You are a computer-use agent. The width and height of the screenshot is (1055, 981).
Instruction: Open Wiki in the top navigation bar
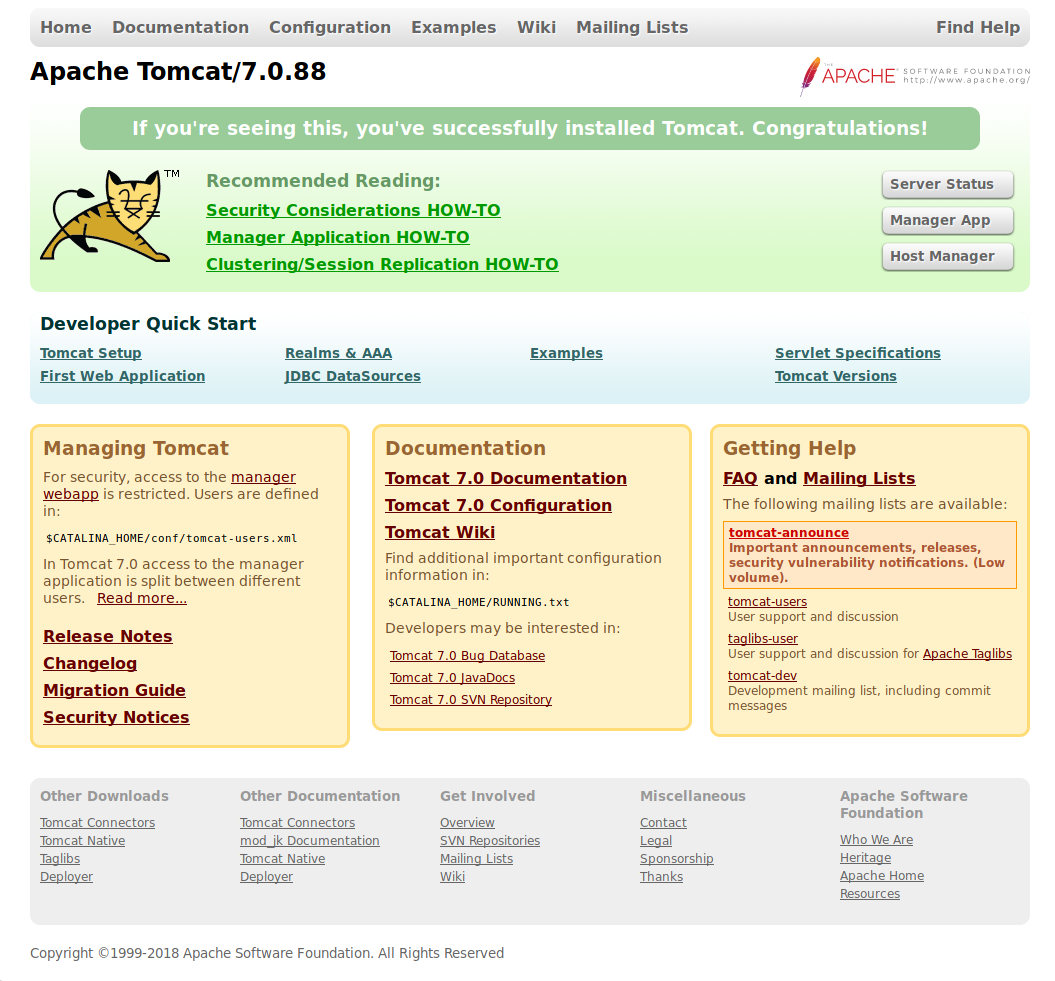coord(536,28)
